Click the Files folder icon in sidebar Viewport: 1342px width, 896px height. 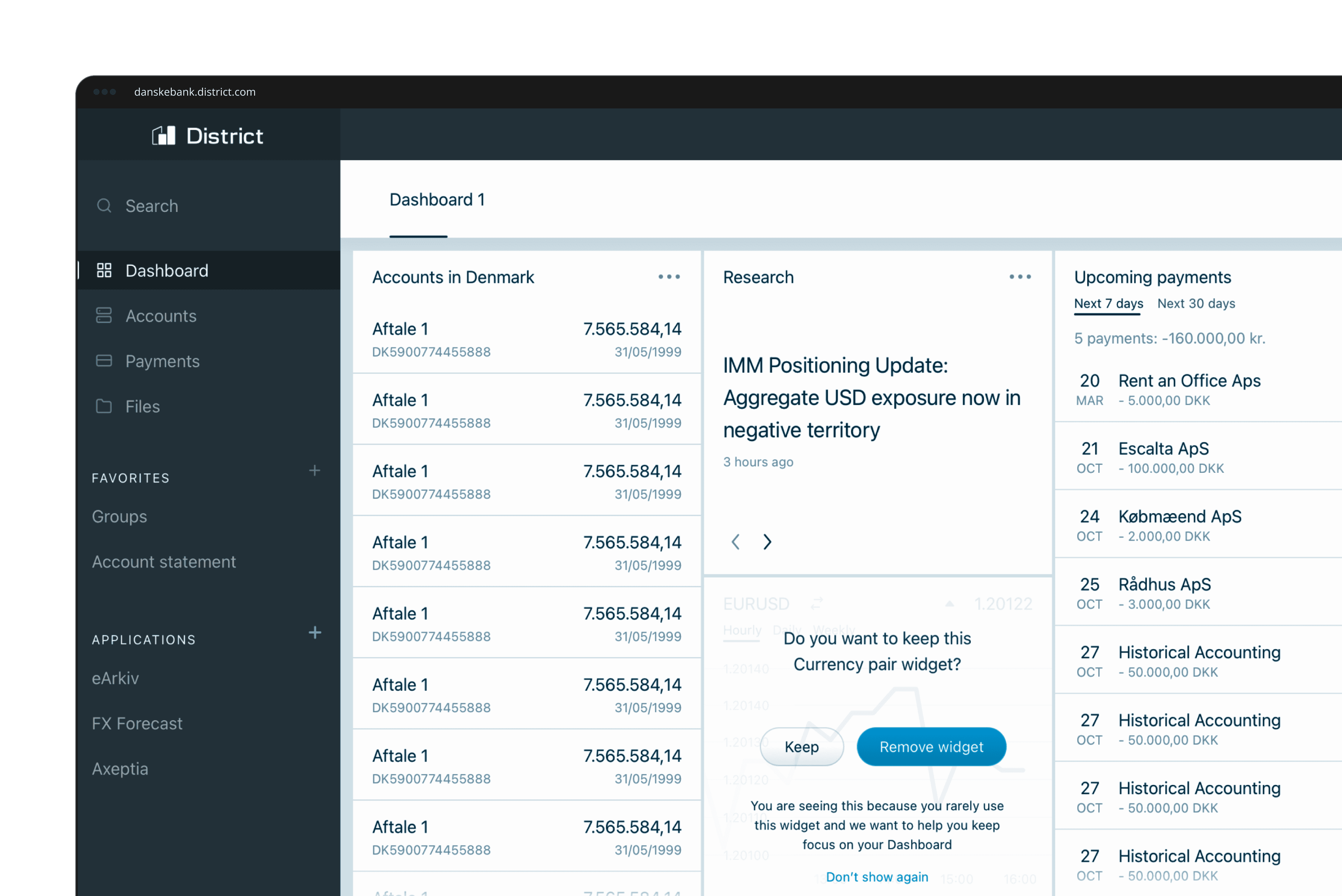point(104,406)
